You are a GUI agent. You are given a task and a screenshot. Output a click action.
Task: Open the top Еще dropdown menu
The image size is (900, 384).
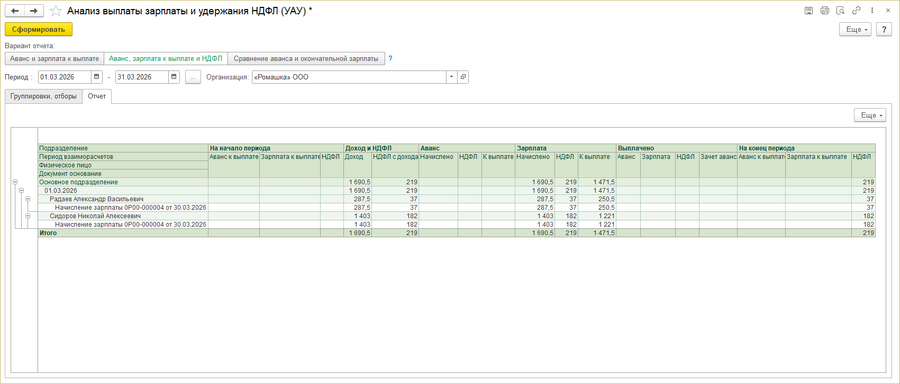coord(856,29)
